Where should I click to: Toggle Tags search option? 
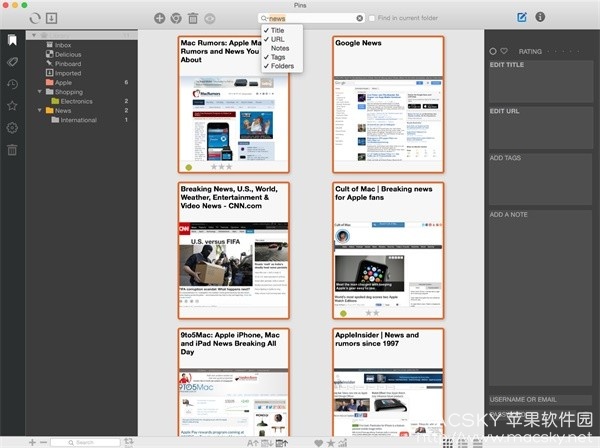pos(282,57)
